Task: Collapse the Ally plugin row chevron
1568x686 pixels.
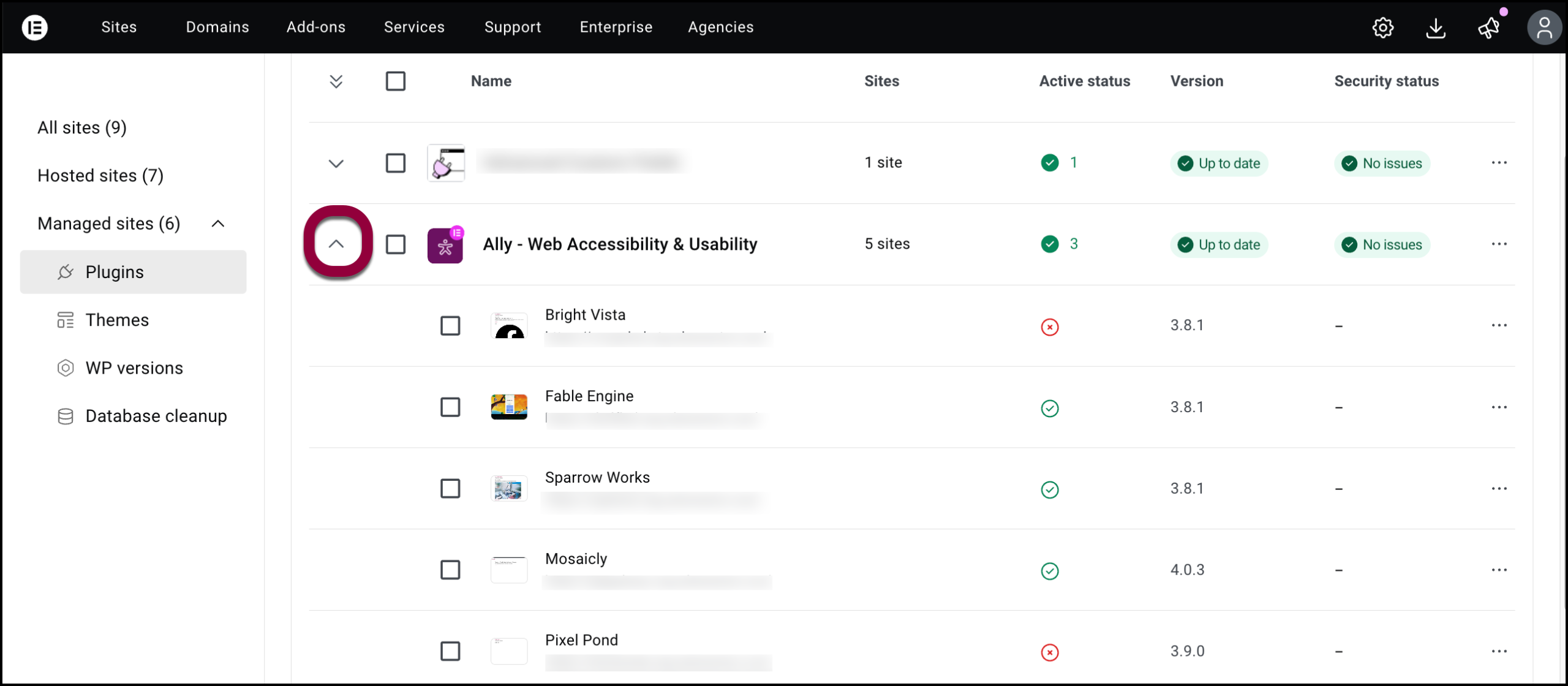Action: tap(336, 244)
